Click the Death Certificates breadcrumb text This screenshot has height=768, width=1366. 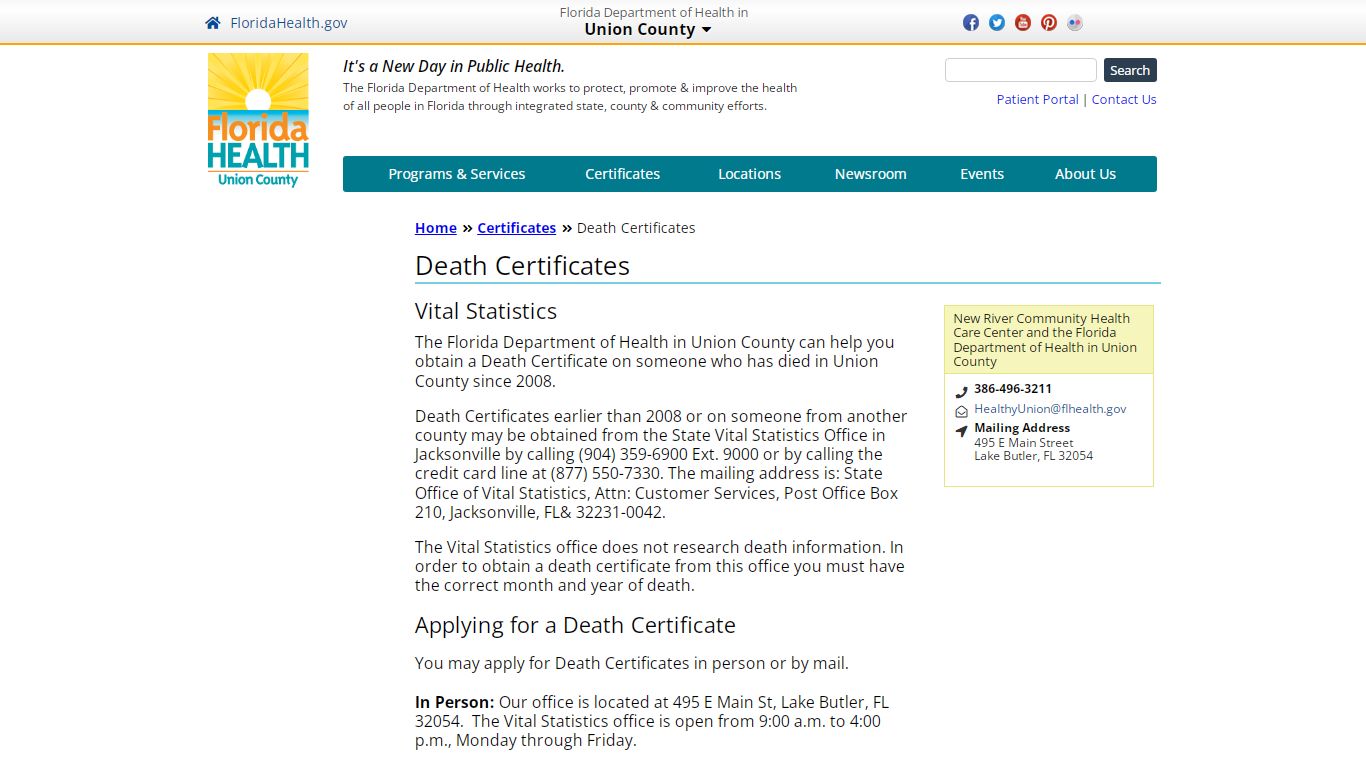point(636,228)
